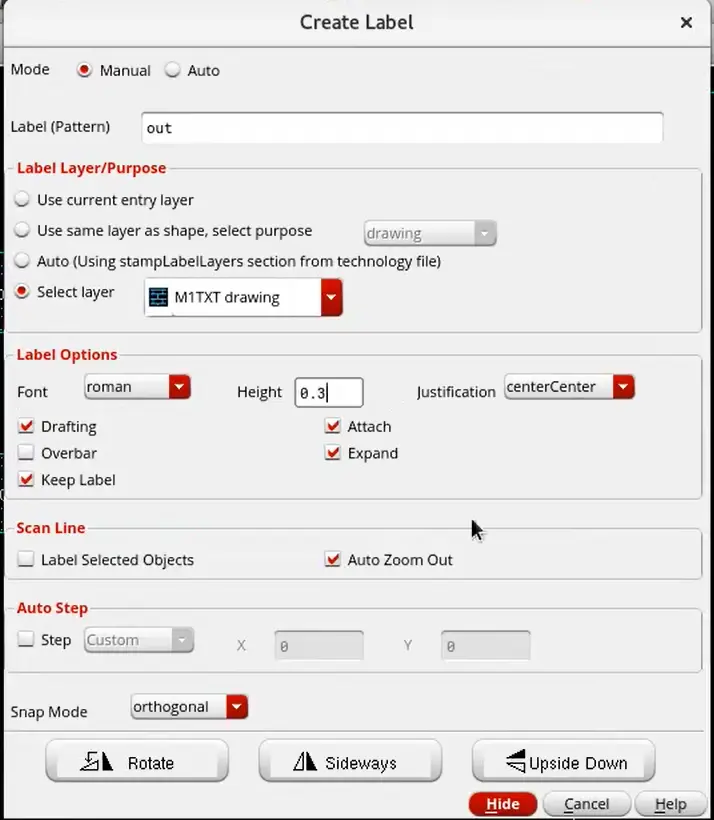Viewport: 714px width, 820px height.
Task: Select the Auto mode radio button
Action: coord(173,70)
